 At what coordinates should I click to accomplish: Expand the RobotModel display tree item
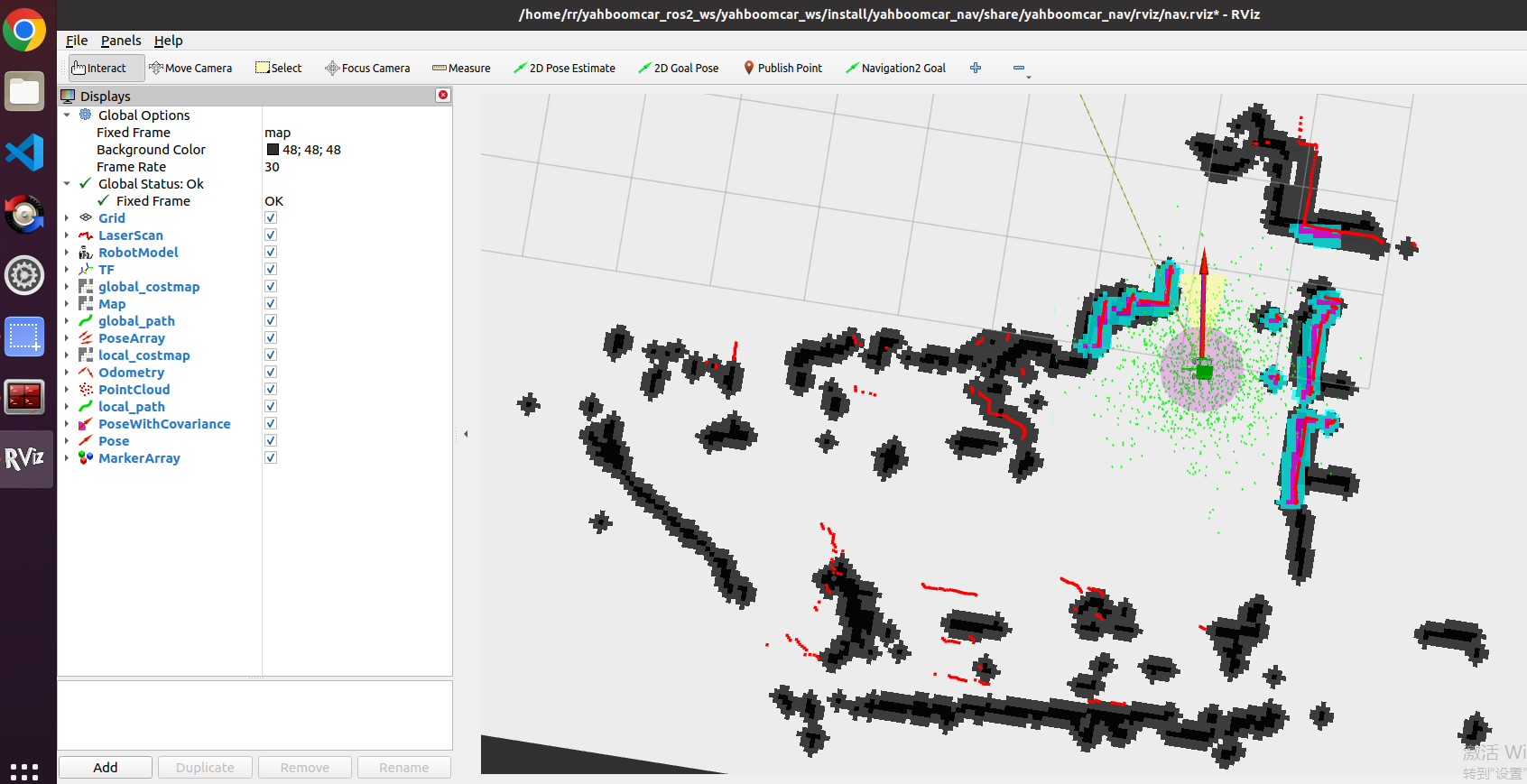click(x=67, y=253)
